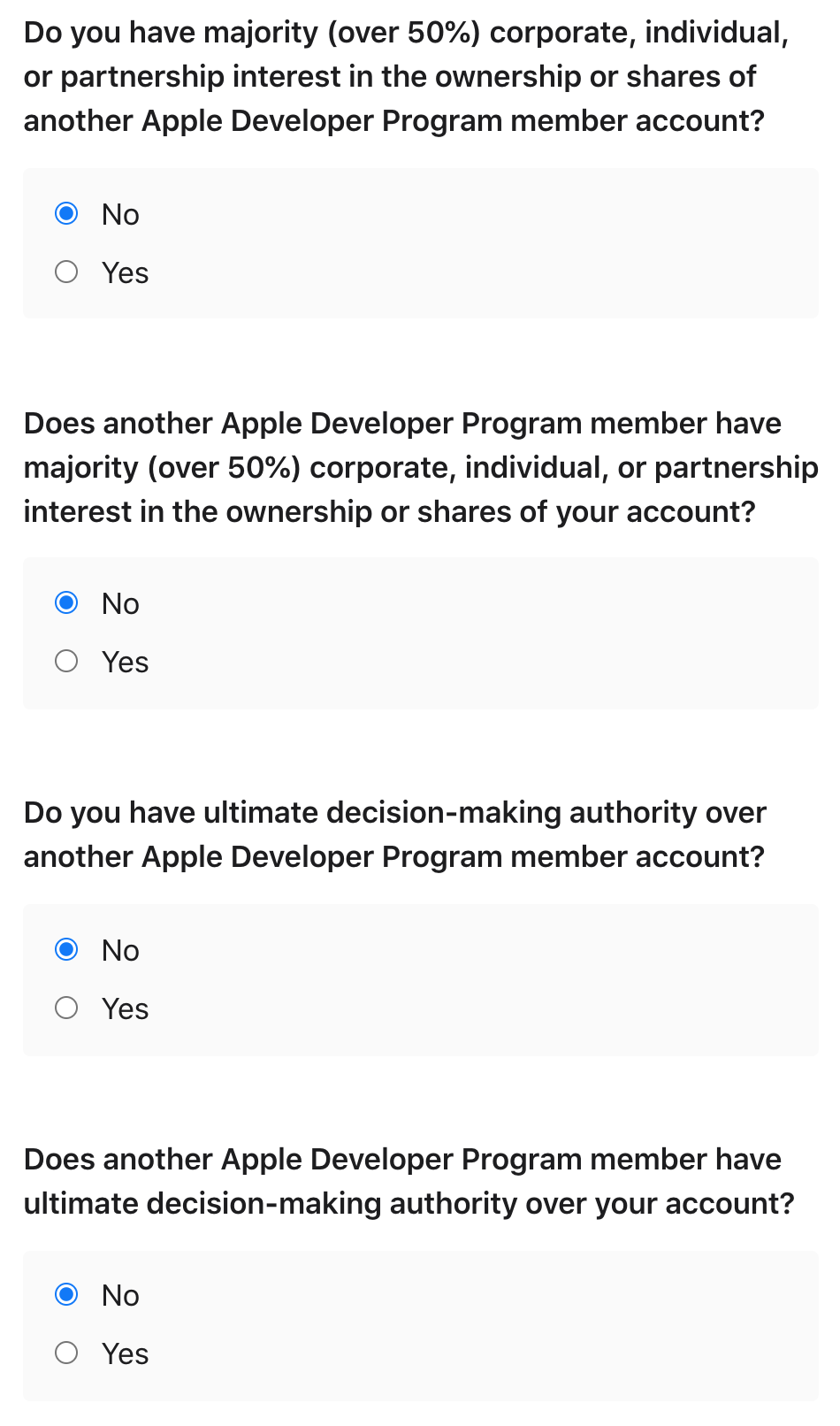Click the "Yes" label text under the first question
The image size is (840, 1426).
[125, 272]
